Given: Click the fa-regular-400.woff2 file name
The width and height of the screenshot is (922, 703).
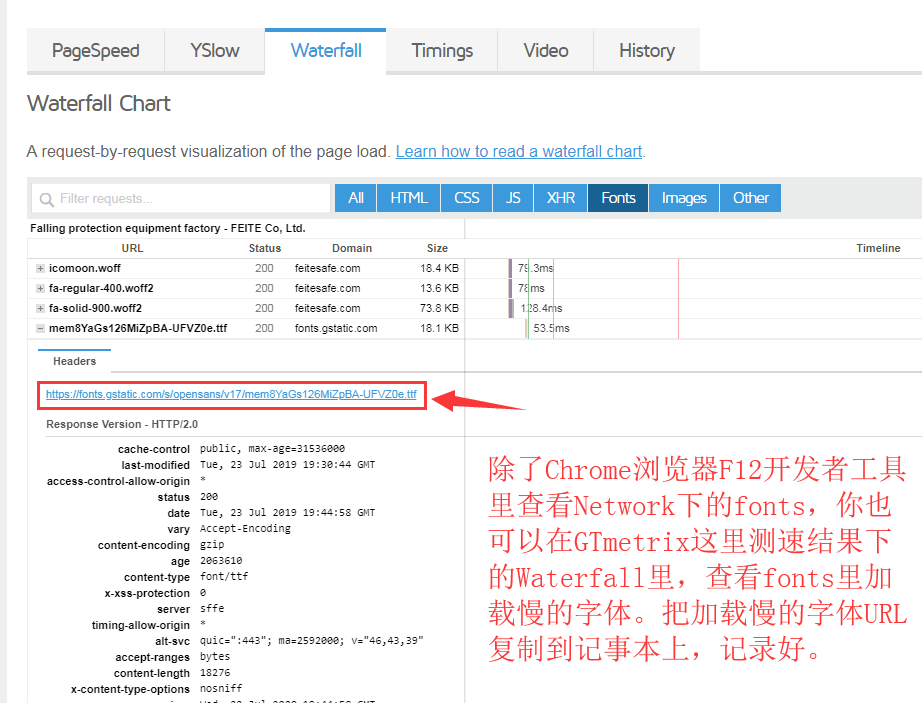Looking at the screenshot, I should coord(101,289).
